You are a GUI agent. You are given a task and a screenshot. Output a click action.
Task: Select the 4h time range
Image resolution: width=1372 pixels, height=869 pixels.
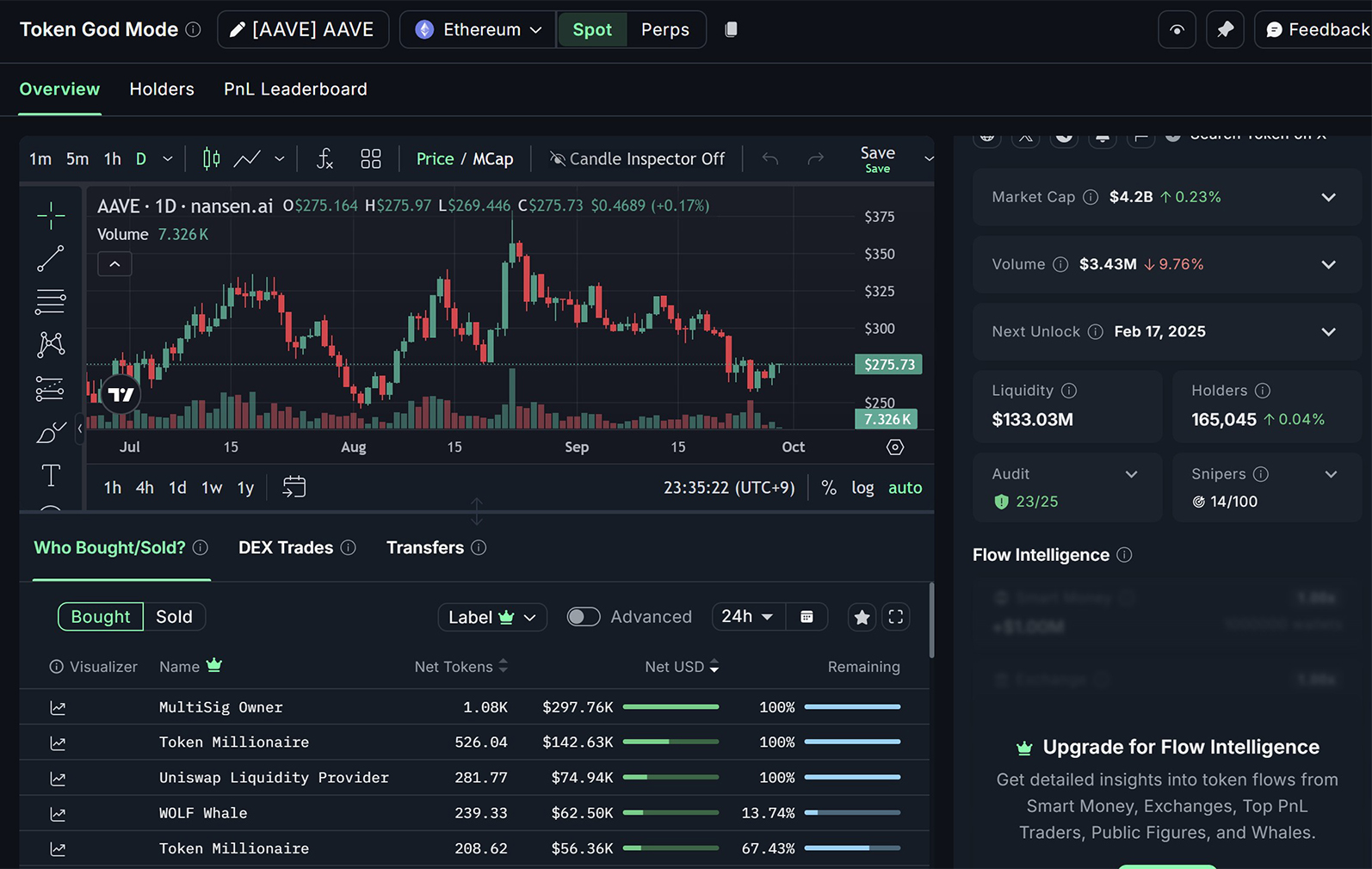[145, 488]
